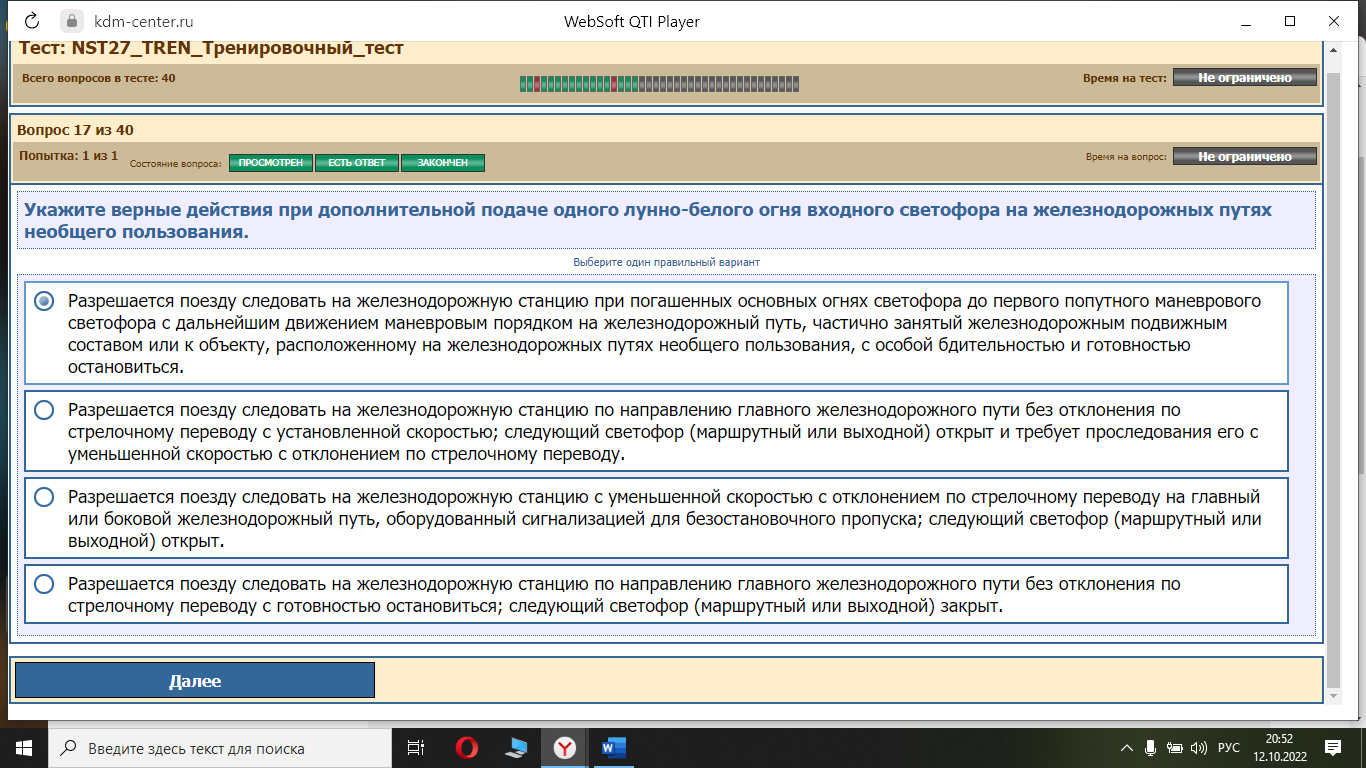Minimize the WebSoft QTI Player window
The width and height of the screenshot is (1366, 768).
tap(1245, 21)
